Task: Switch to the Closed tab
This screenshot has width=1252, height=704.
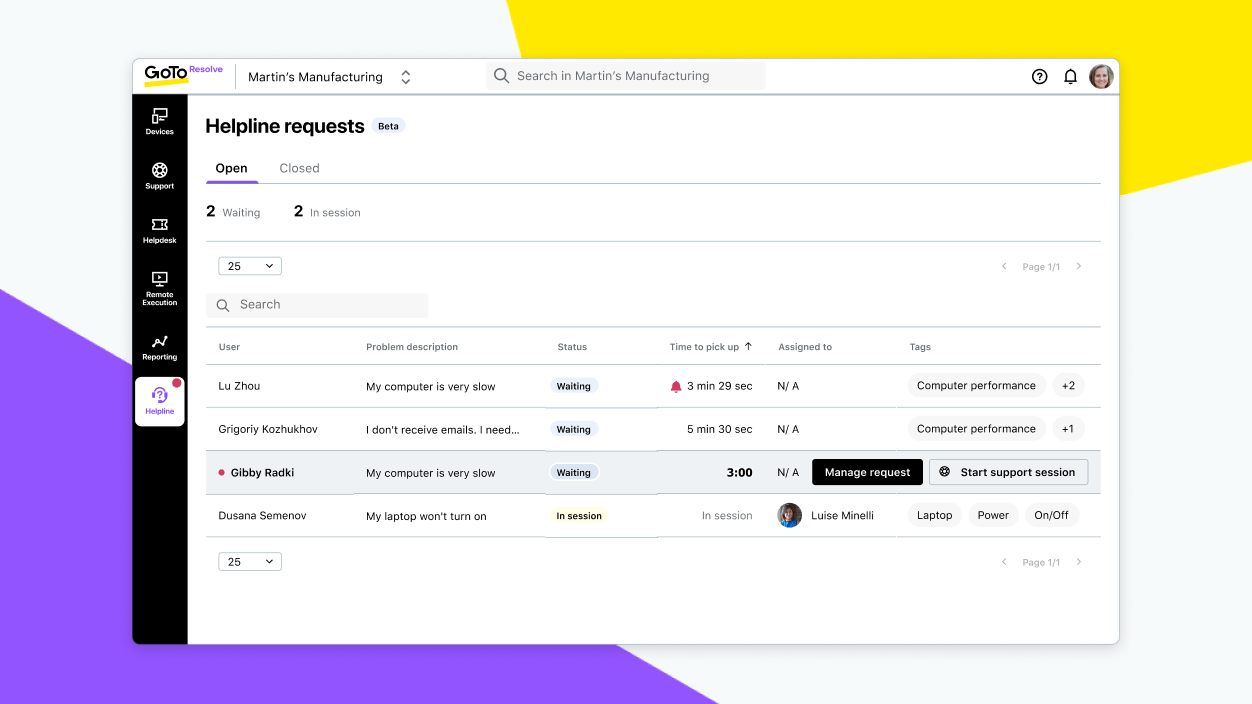Action: click(299, 168)
